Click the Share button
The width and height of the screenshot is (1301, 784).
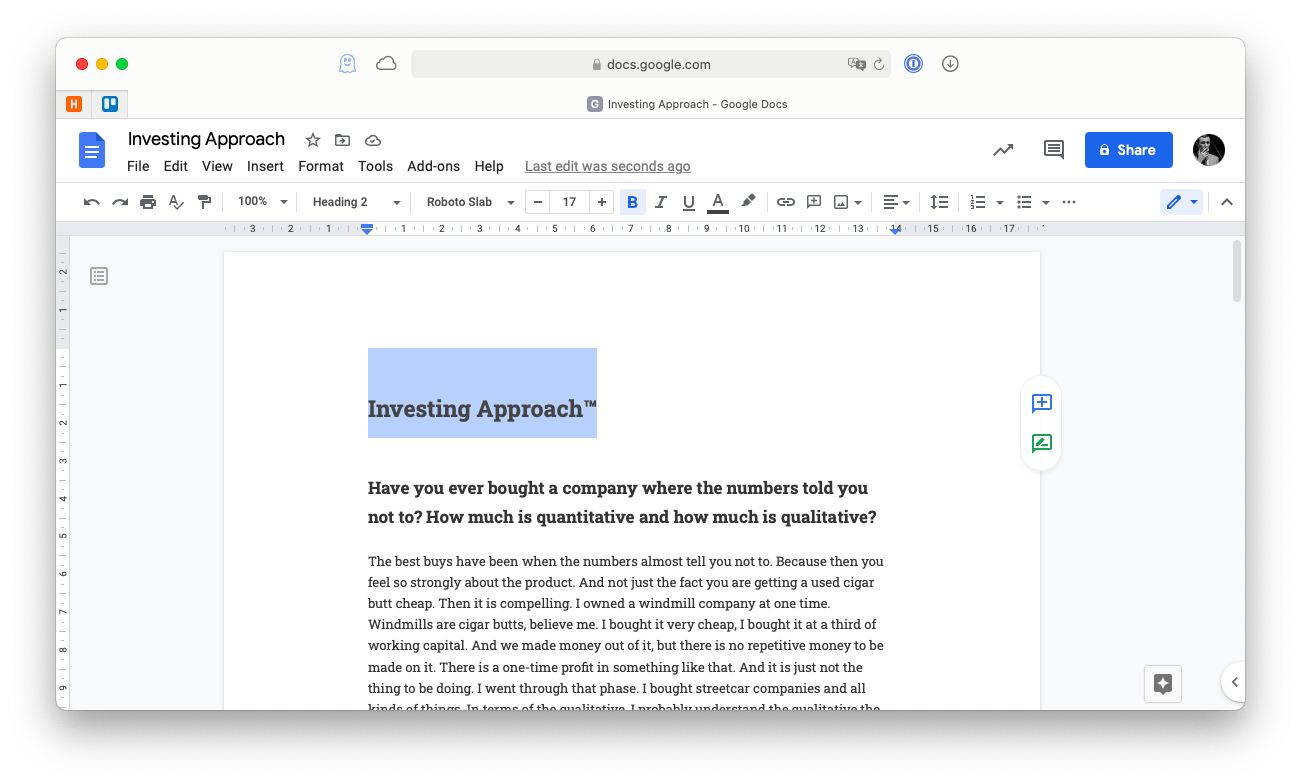tap(1128, 149)
